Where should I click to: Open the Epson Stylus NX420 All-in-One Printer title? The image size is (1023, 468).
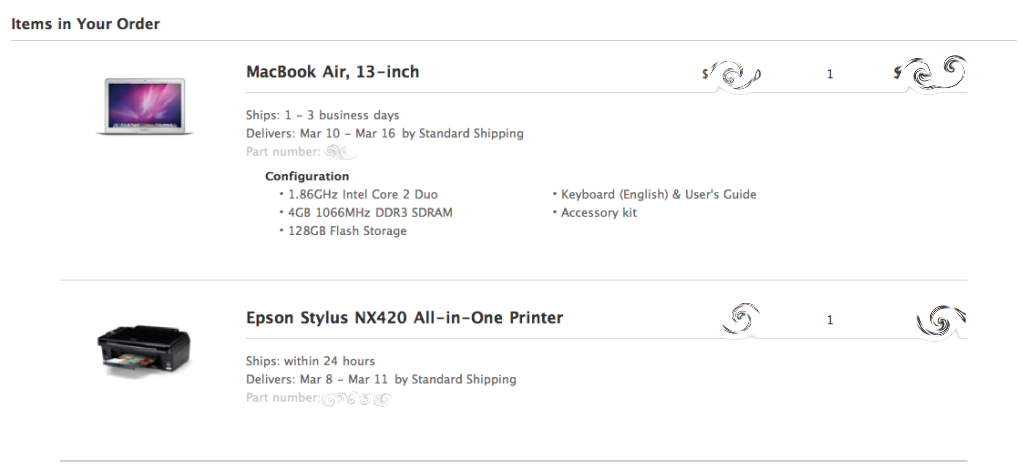coord(404,318)
